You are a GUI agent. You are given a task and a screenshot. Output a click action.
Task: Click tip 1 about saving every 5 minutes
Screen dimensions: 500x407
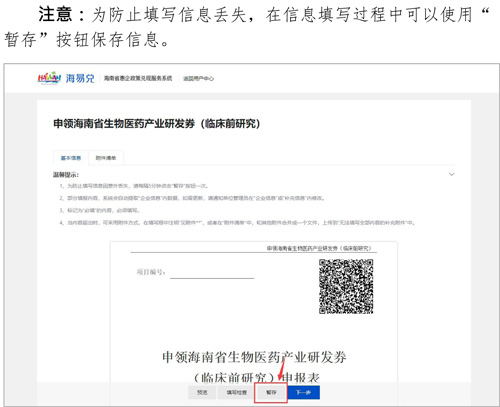tap(135, 186)
